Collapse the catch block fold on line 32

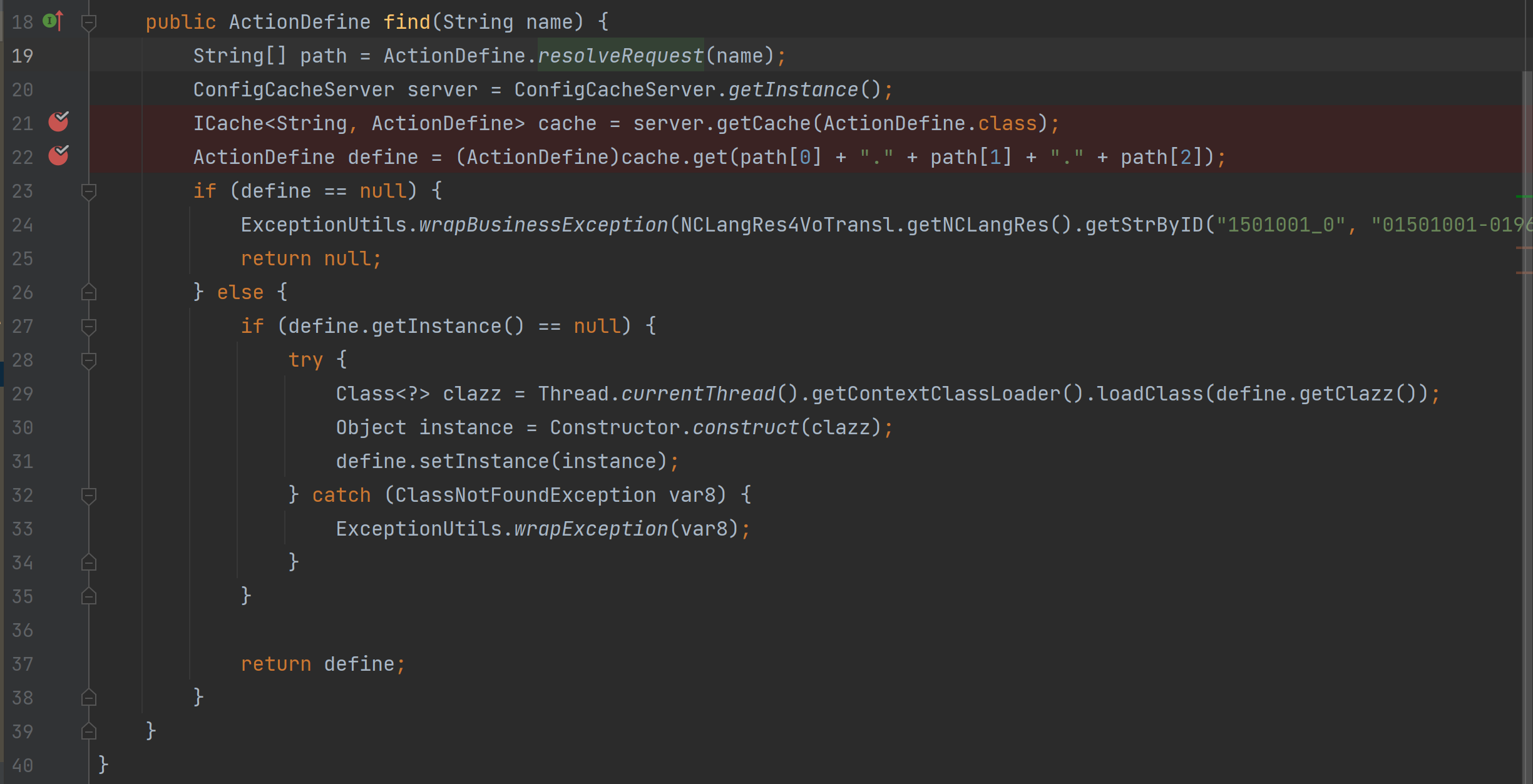[89, 496]
